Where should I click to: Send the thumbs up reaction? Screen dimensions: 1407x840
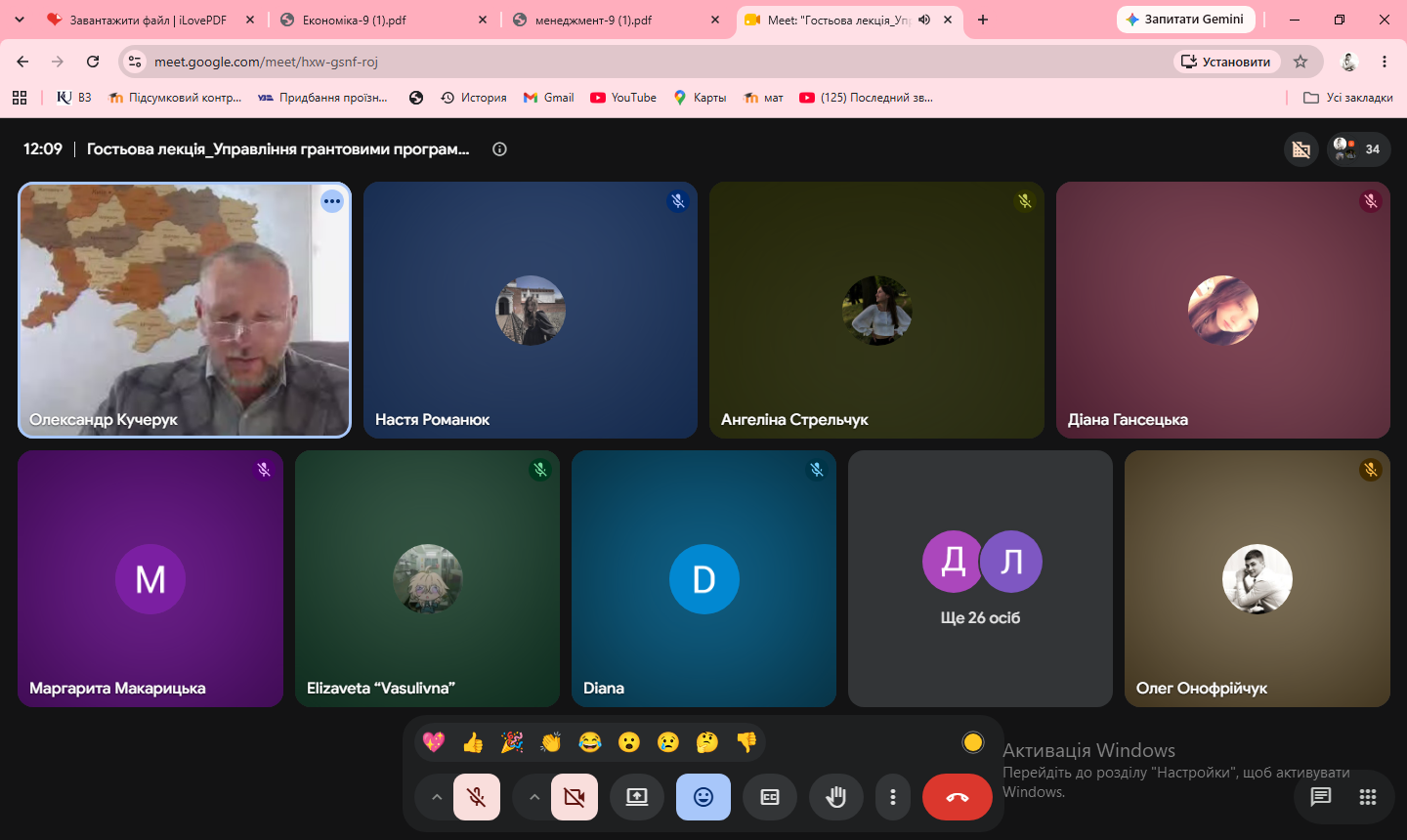(473, 742)
